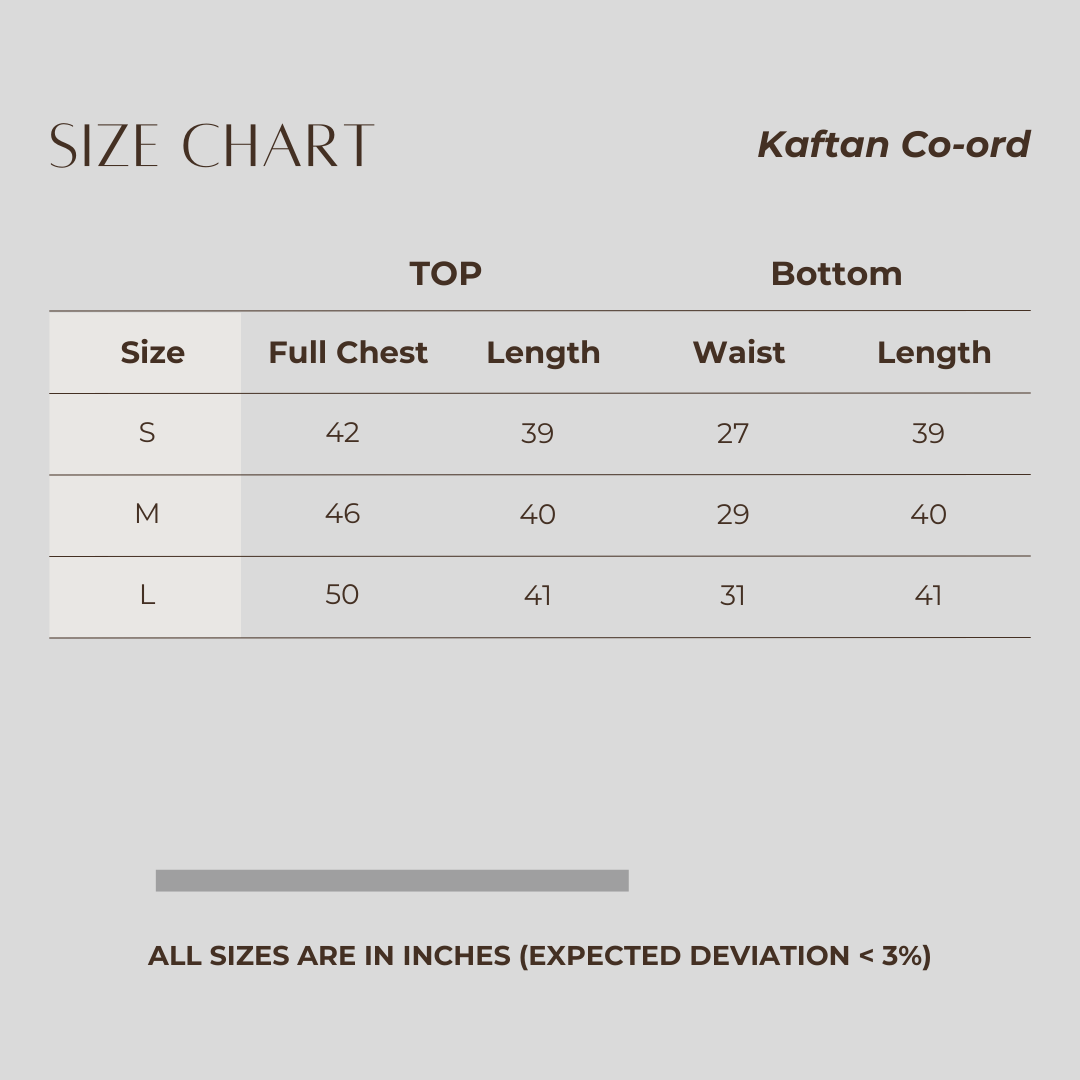Click the Length header under TOP

(543, 353)
